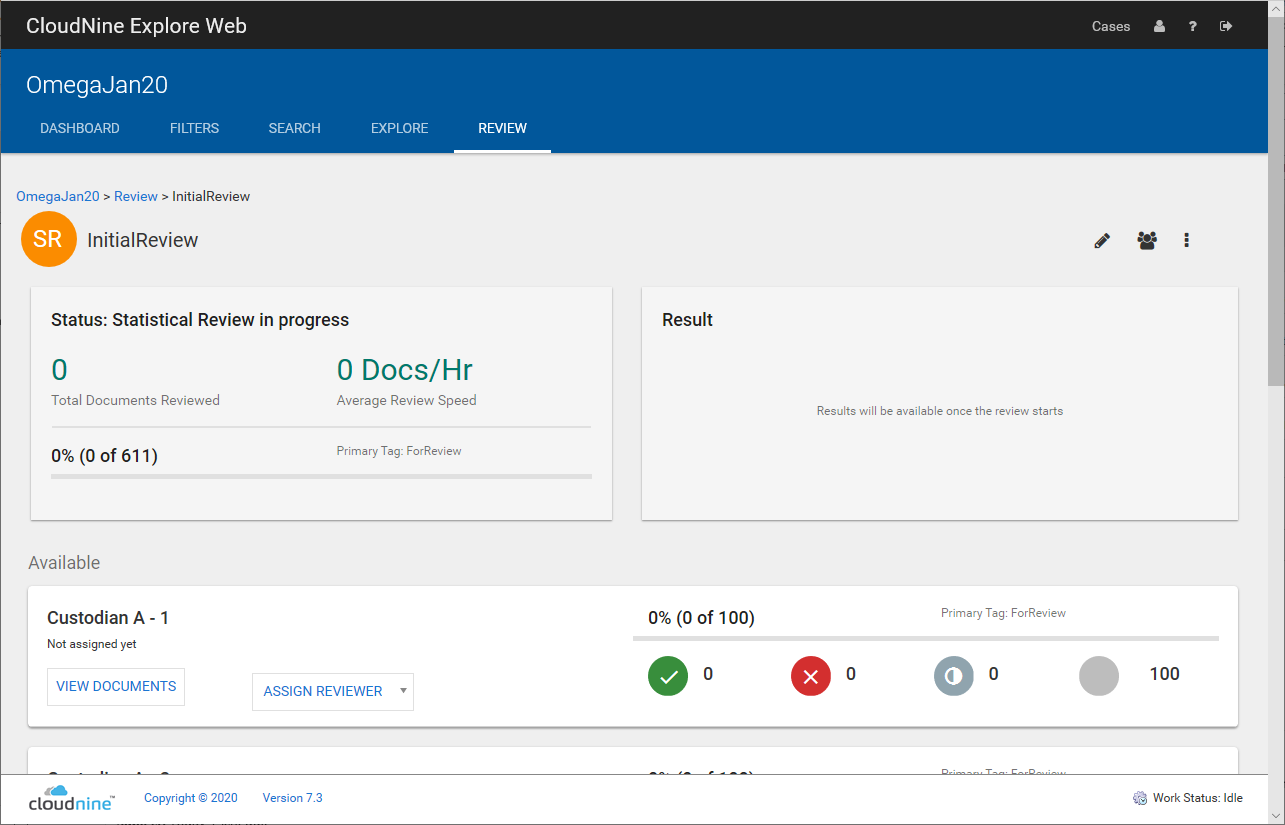Click the red X status icon
Screen dimensions: 1285x825
coord(811,676)
